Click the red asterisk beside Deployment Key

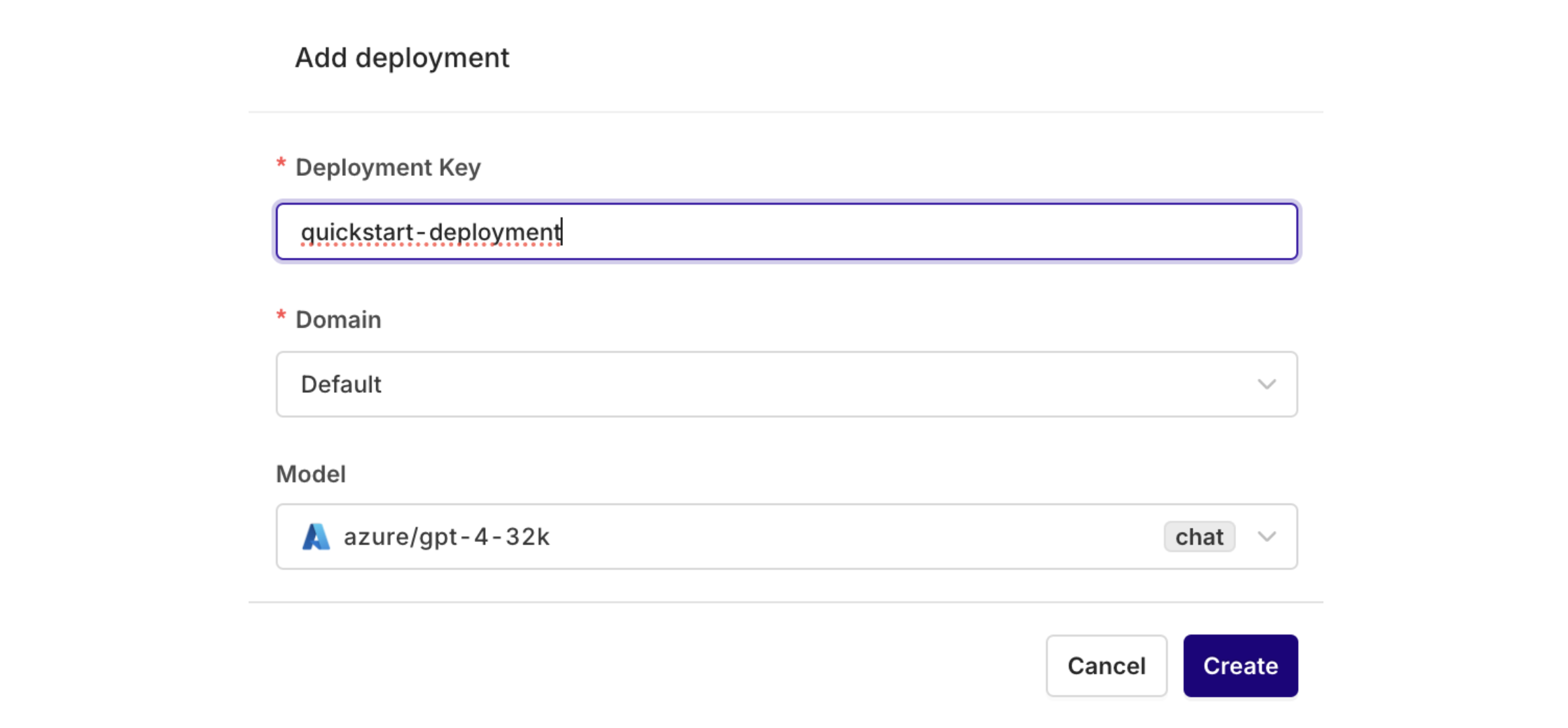[x=281, y=165]
